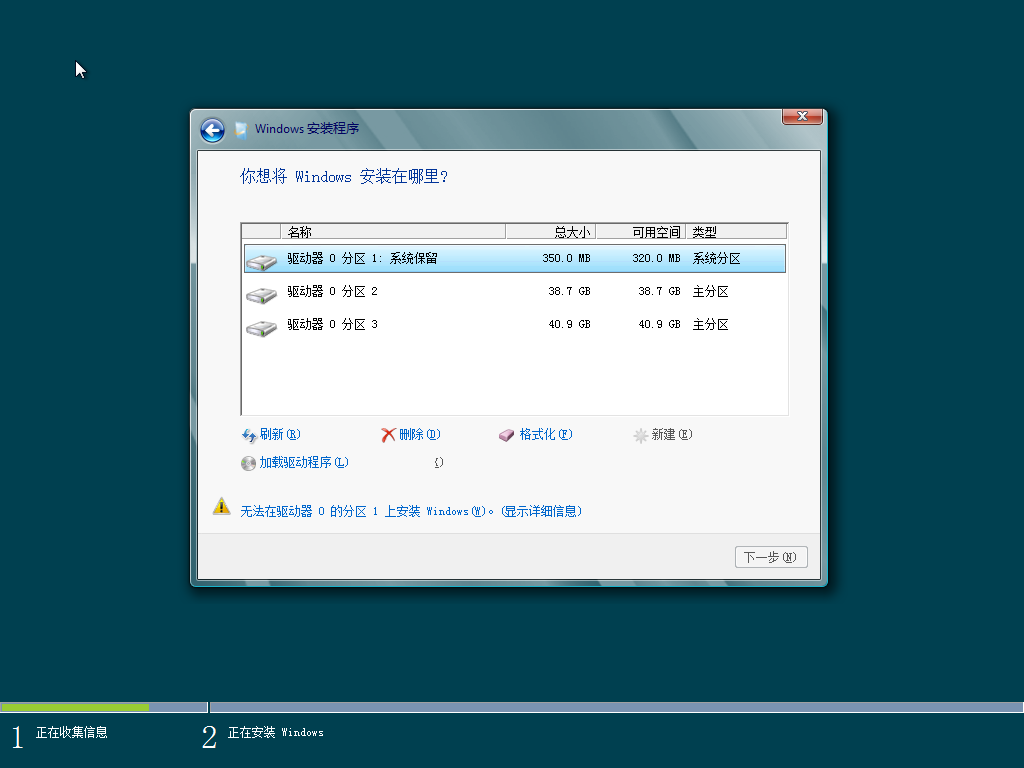Click the 下一步(N) button
1024x768 pixels.
point(771,557)
